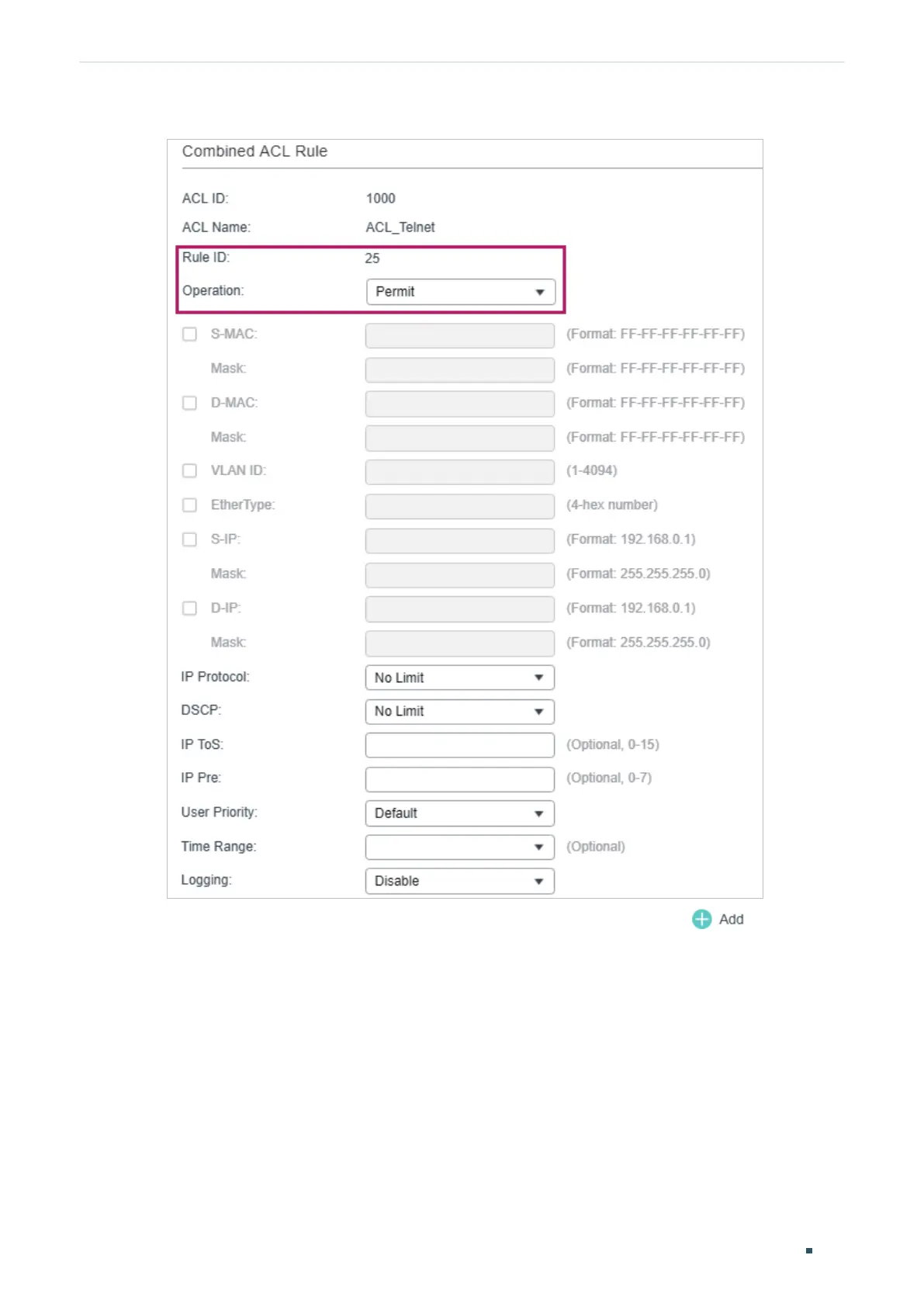The image size is (924, 1307).
Task: Expand the Time Range dropdown
Action: coord(460,847)
